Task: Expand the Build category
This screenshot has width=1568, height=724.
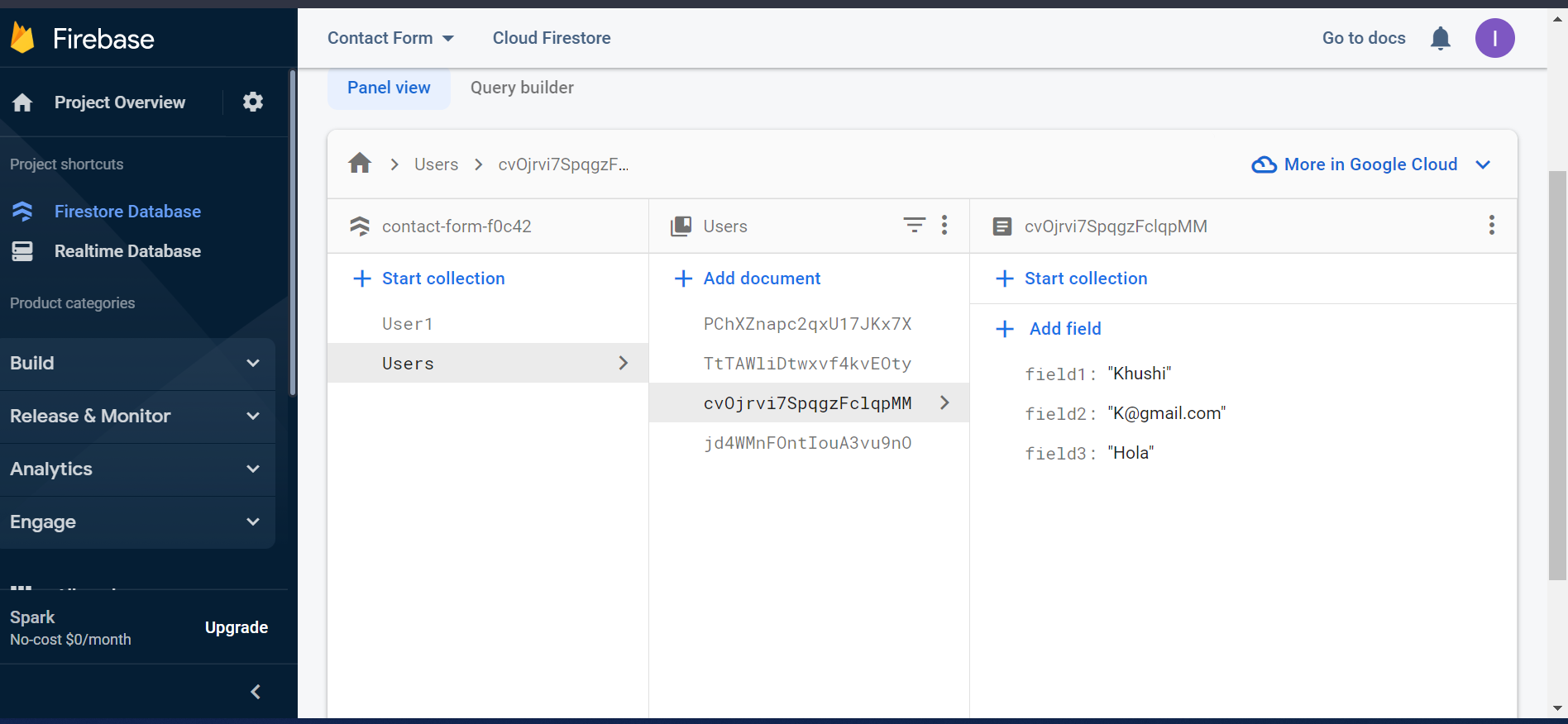Action: click(137, 364)
